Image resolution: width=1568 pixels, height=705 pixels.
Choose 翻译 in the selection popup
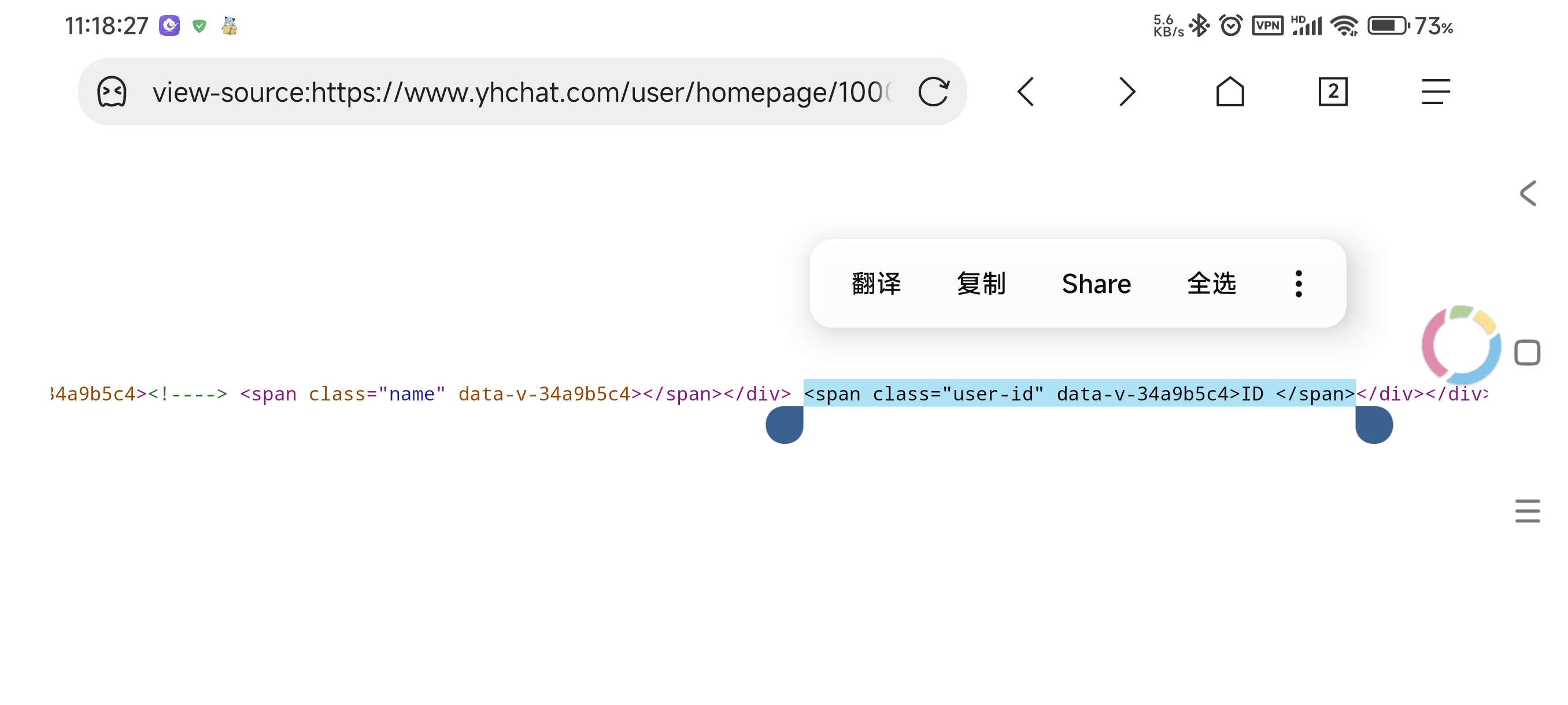[876, 284]
